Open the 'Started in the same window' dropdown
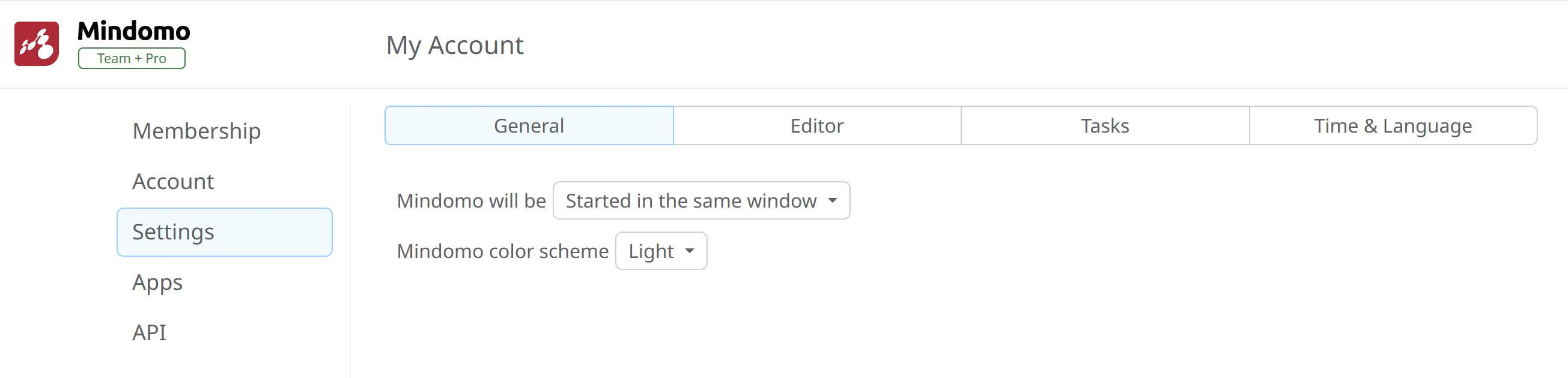Viewport: 1568px width, 378px height. 690,200
